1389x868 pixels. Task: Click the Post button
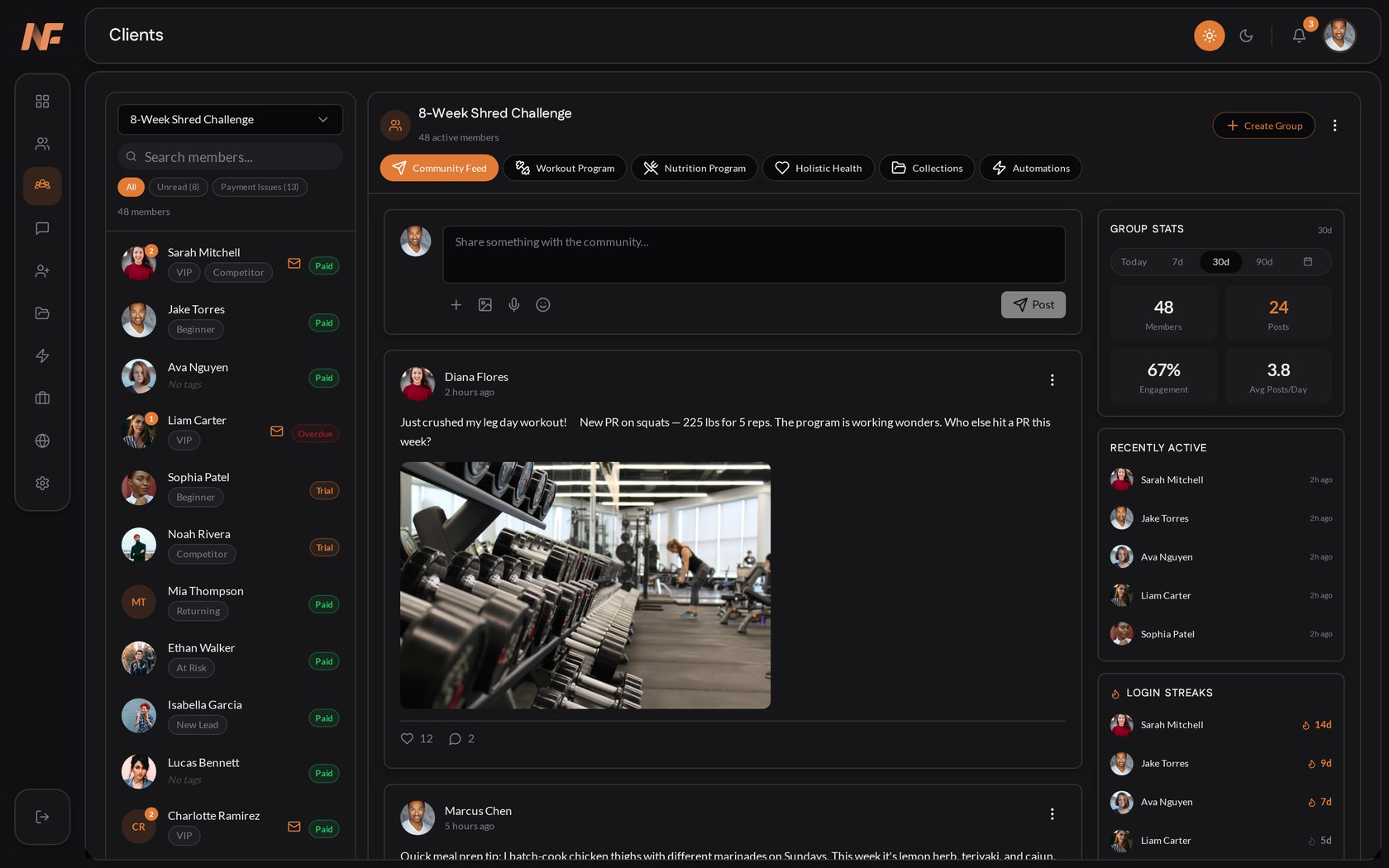click(x=1033, y=305)
